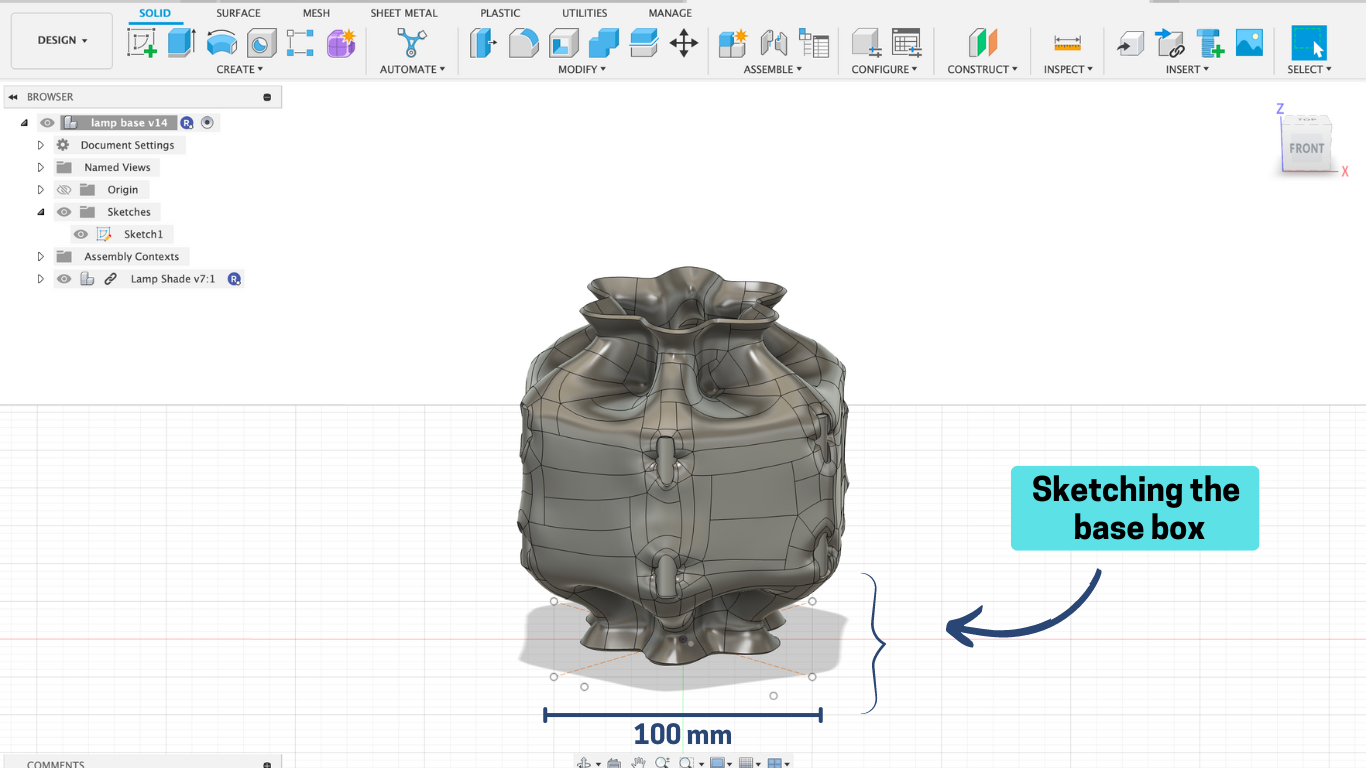Hide the Lamp Shade v7:1 component
Screen dimensions: 1366x768
[64, 279]
